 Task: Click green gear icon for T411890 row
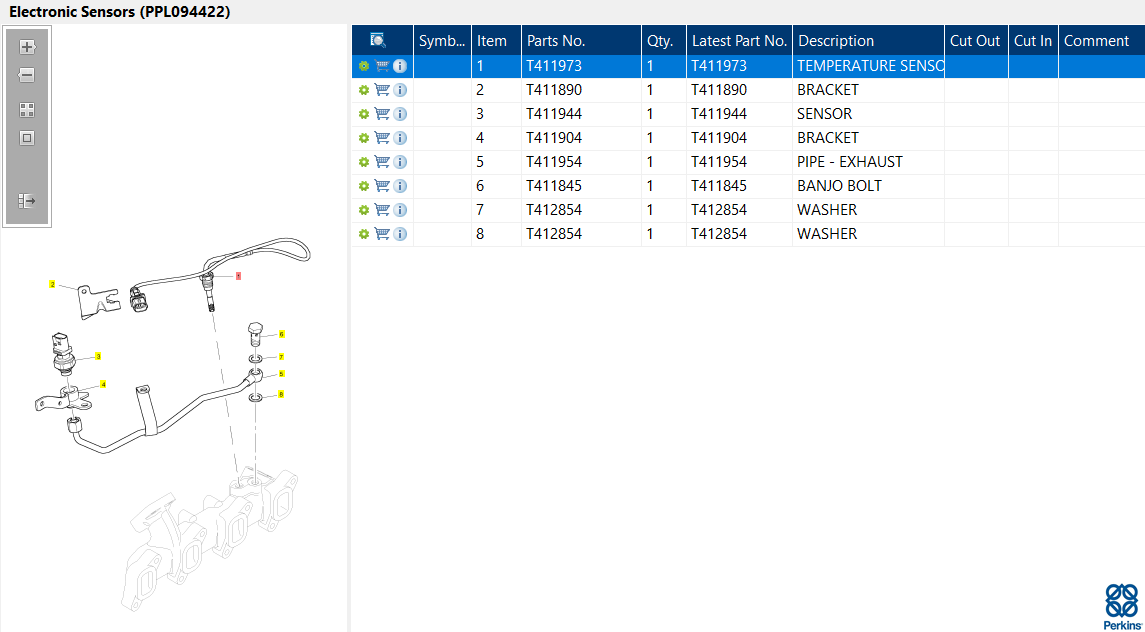(x=364, y=91)
